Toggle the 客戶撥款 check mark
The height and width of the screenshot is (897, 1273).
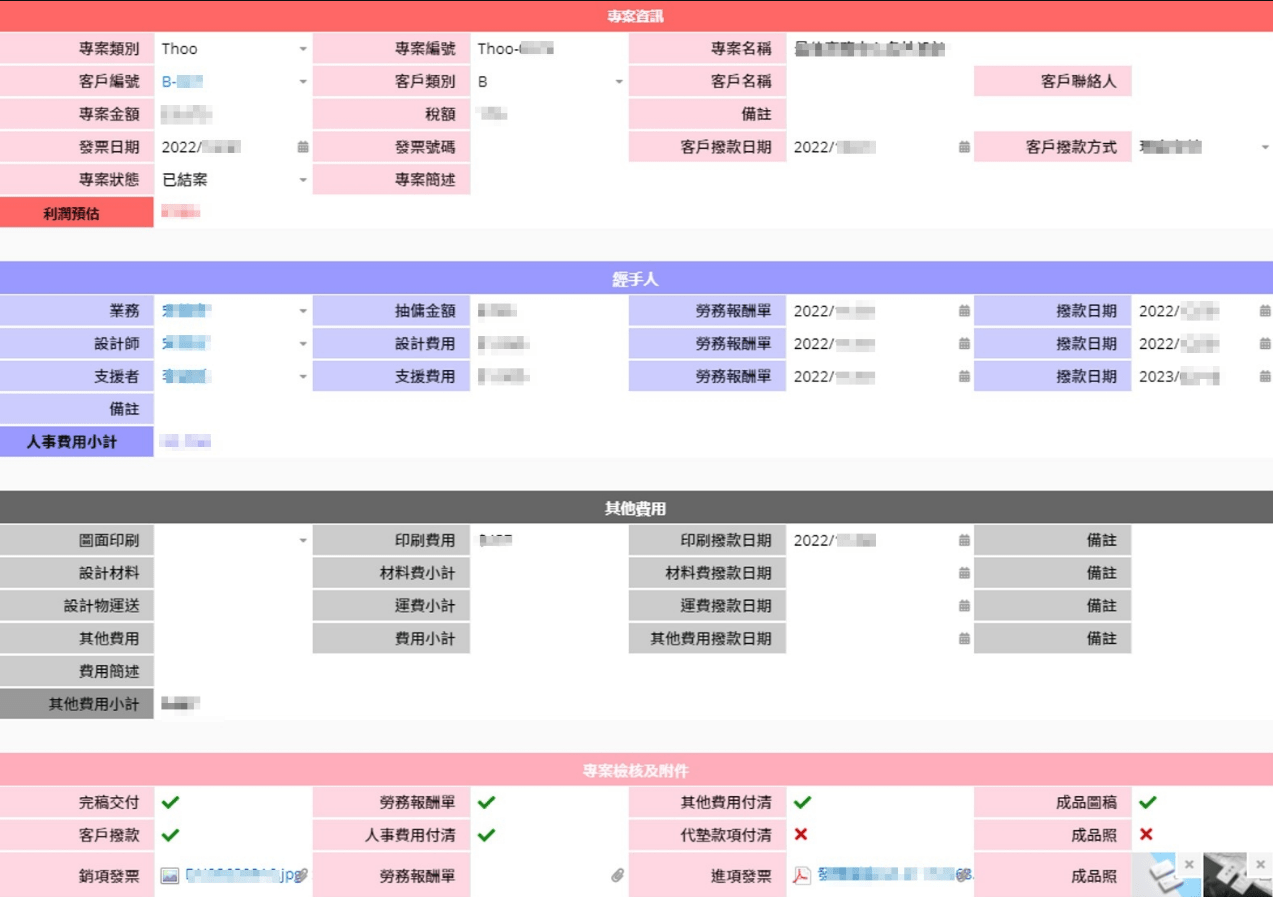(x=171, y=835)
